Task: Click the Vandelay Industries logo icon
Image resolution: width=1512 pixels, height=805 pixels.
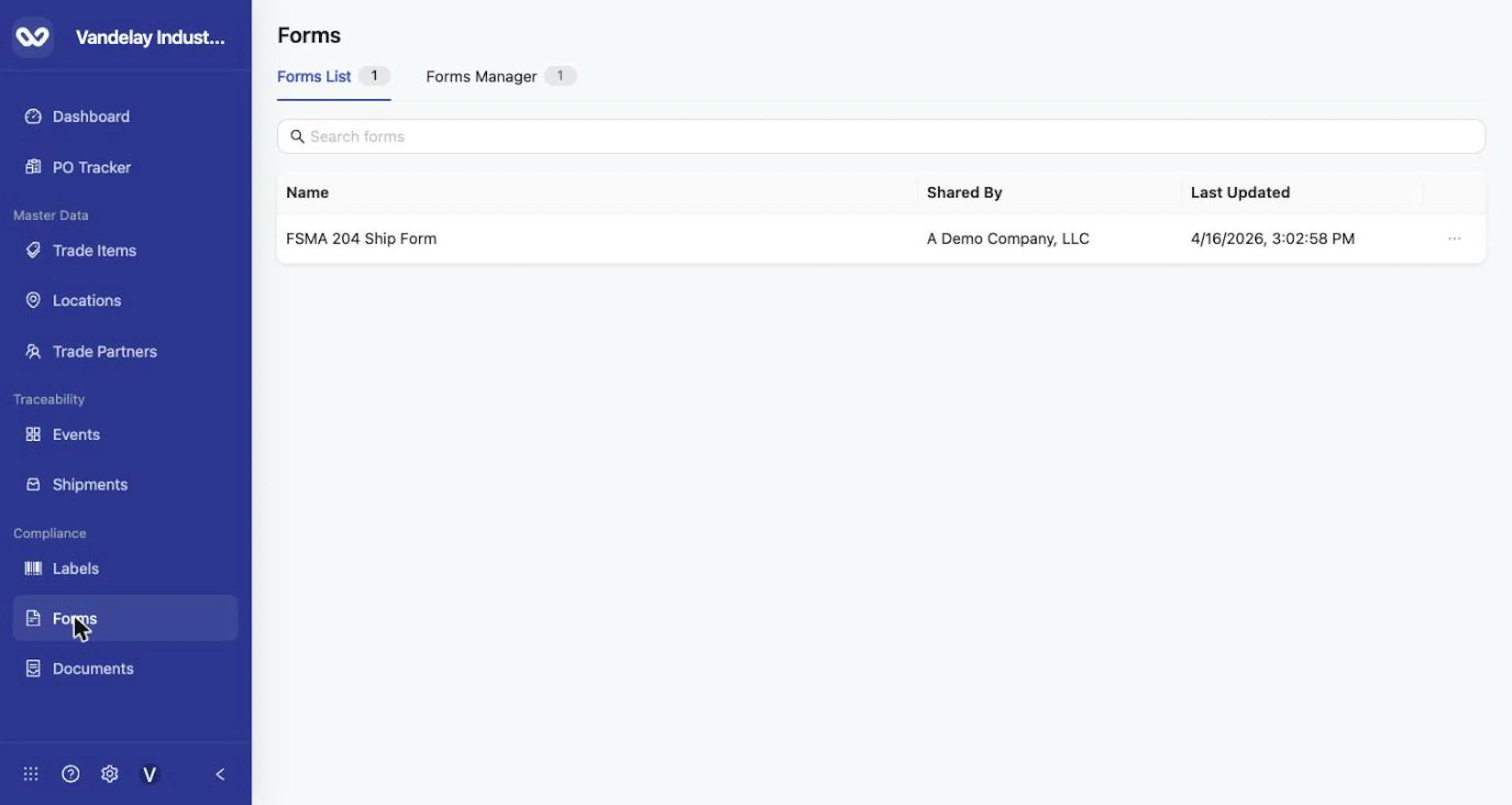Action: pyautogui.click(x=33, y=37)
